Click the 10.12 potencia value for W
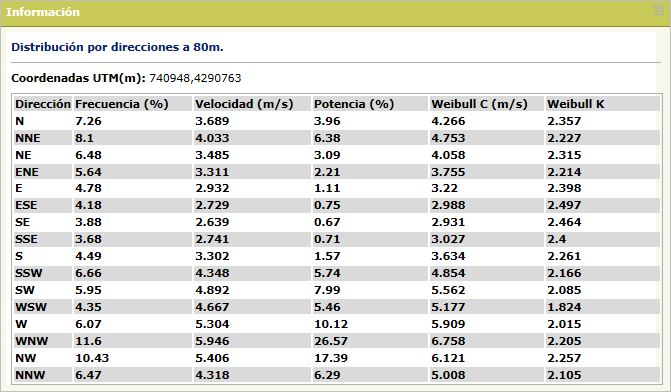The width and height of the screenshot is (671, 392). coord(331,324)
